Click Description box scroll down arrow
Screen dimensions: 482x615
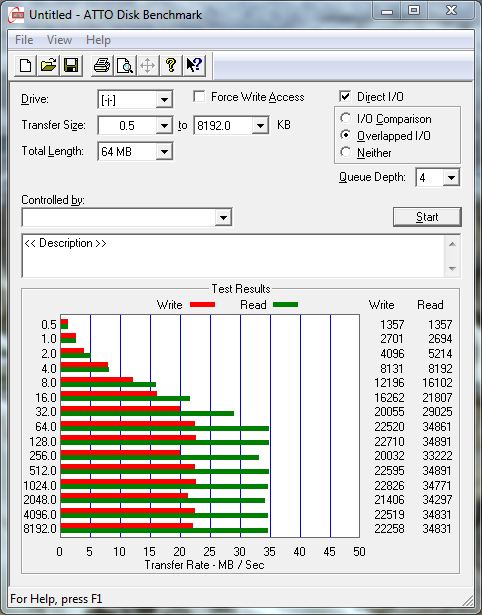pos(452,269)
